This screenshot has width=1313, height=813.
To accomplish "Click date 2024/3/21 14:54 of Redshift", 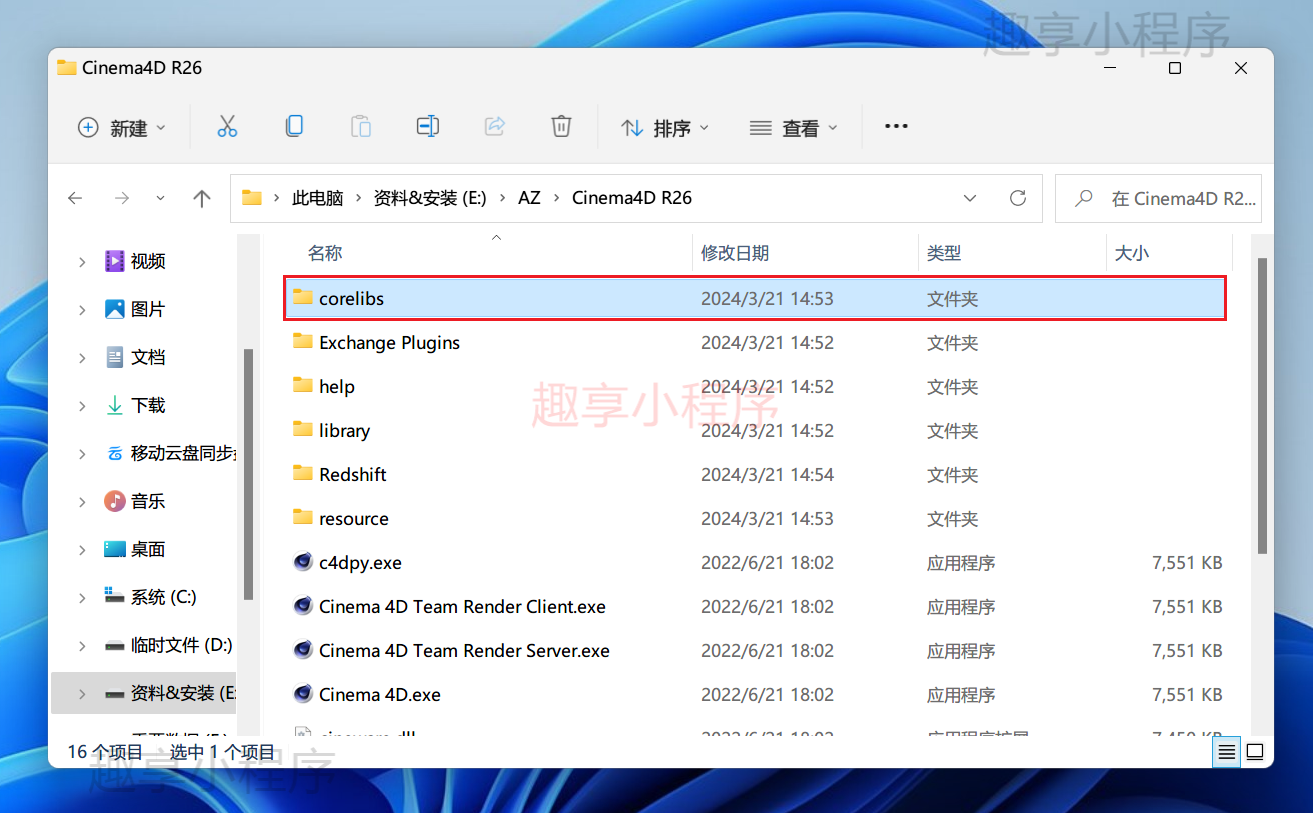I will [767, 474].
